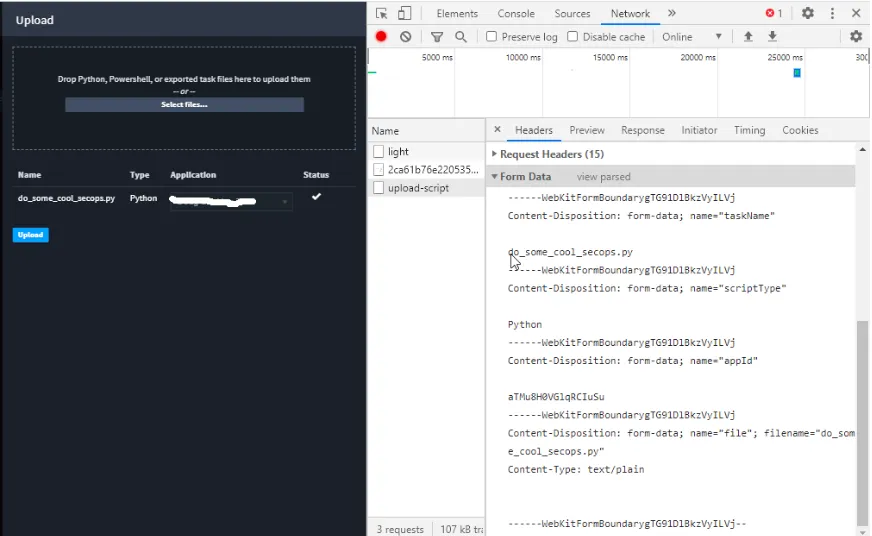
Task: Show more DevTools tabs chevron
Action: (672, 13)
